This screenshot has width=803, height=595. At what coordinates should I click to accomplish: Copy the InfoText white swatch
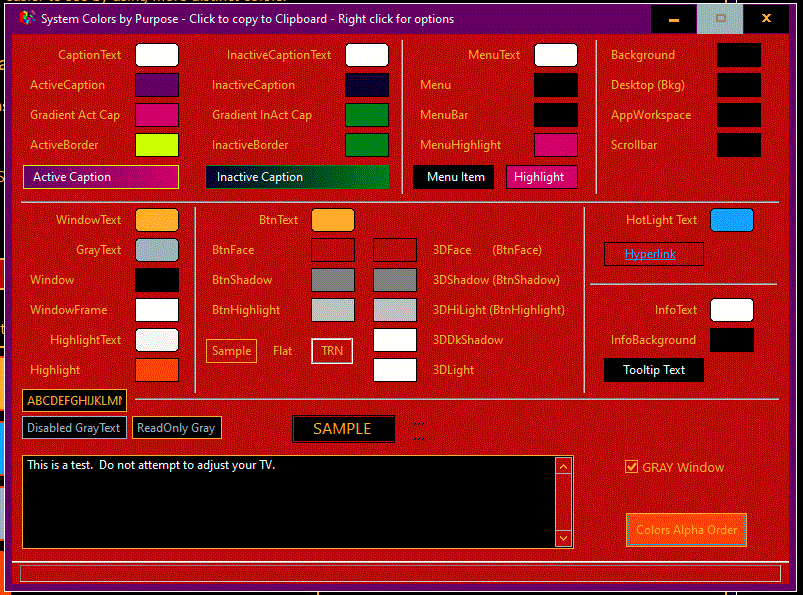(732, 310)
